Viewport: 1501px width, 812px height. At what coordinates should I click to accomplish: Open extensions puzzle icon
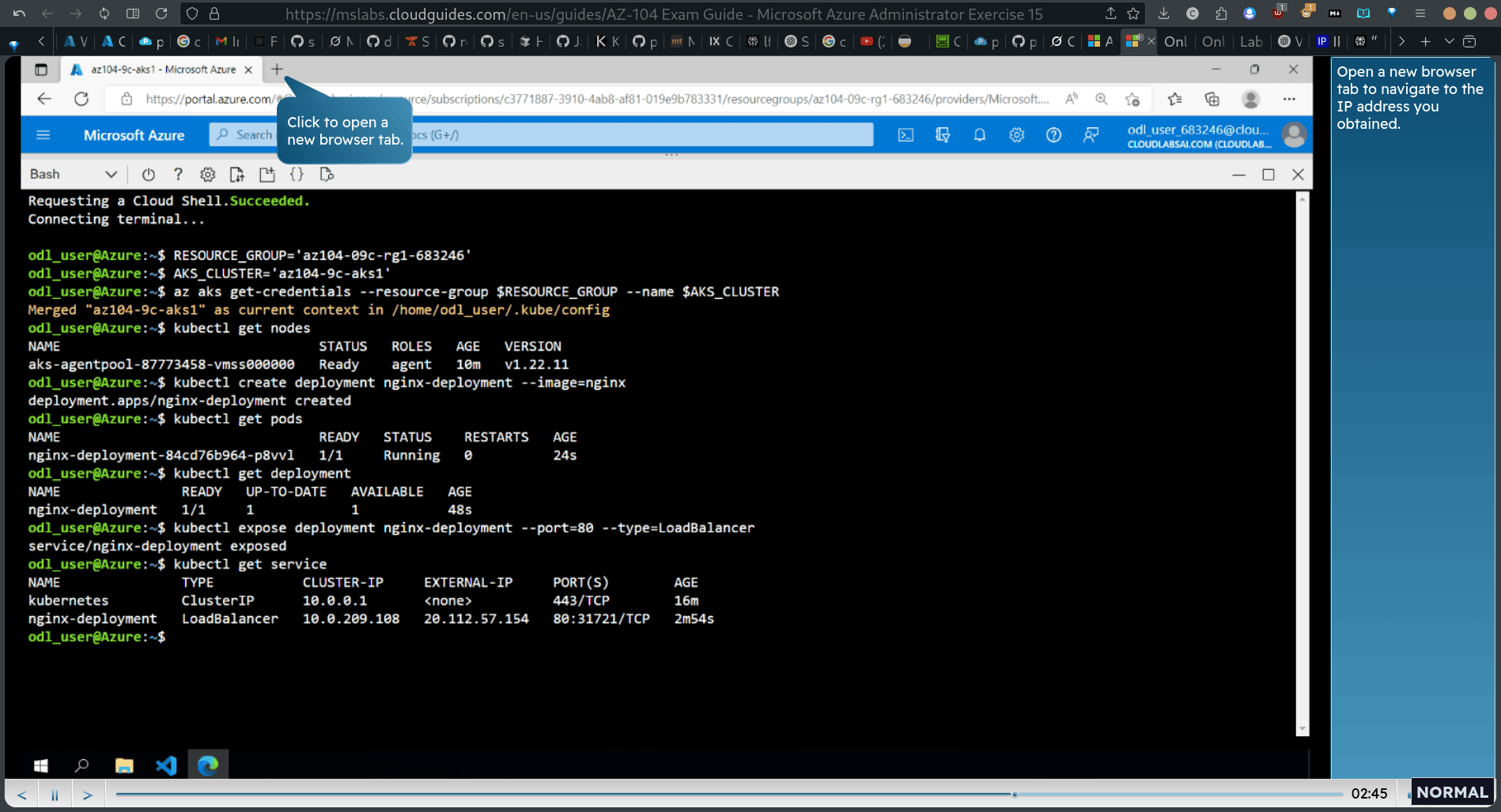tap(1221, 13)
